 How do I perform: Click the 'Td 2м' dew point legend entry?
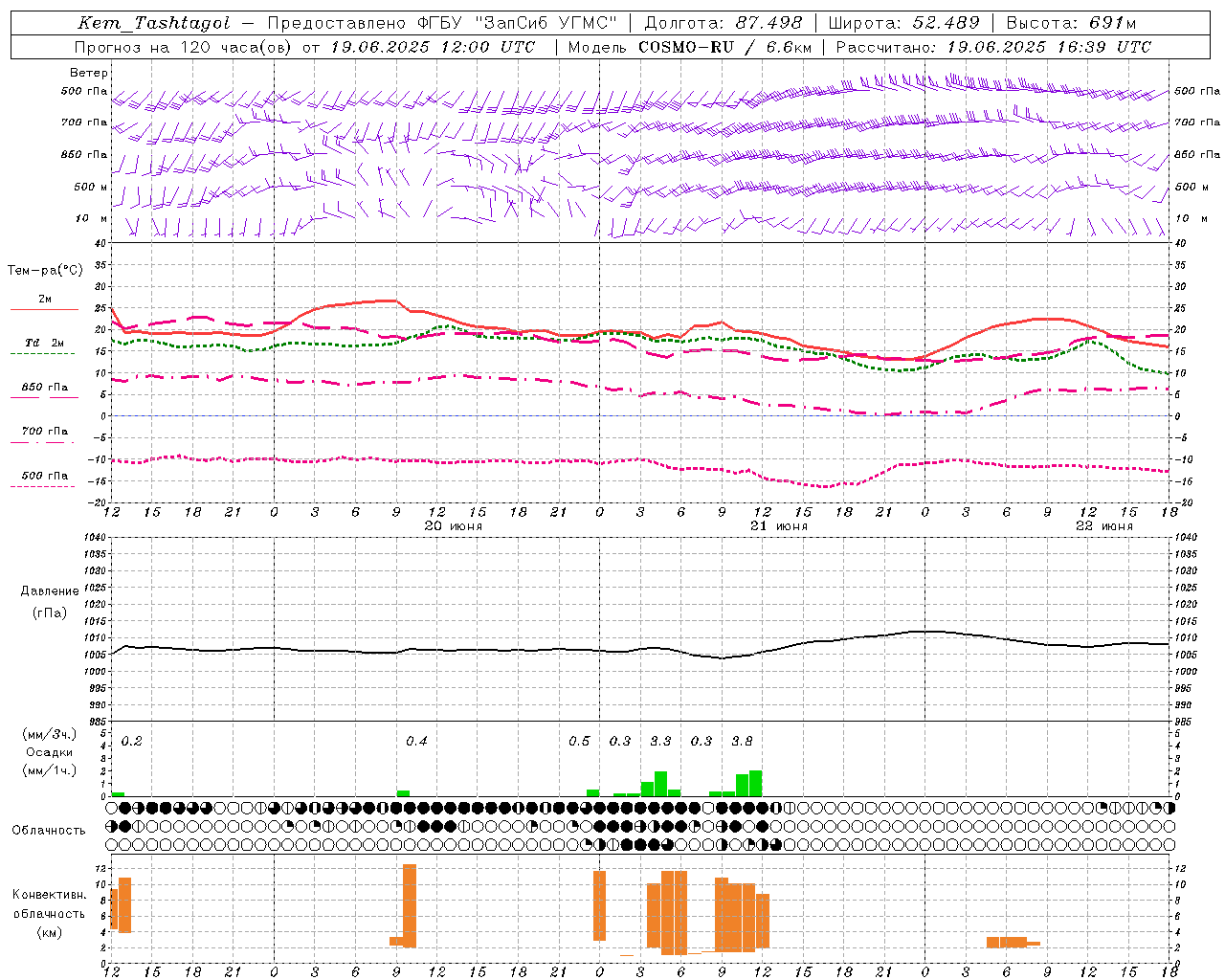(x=45, y=342)
